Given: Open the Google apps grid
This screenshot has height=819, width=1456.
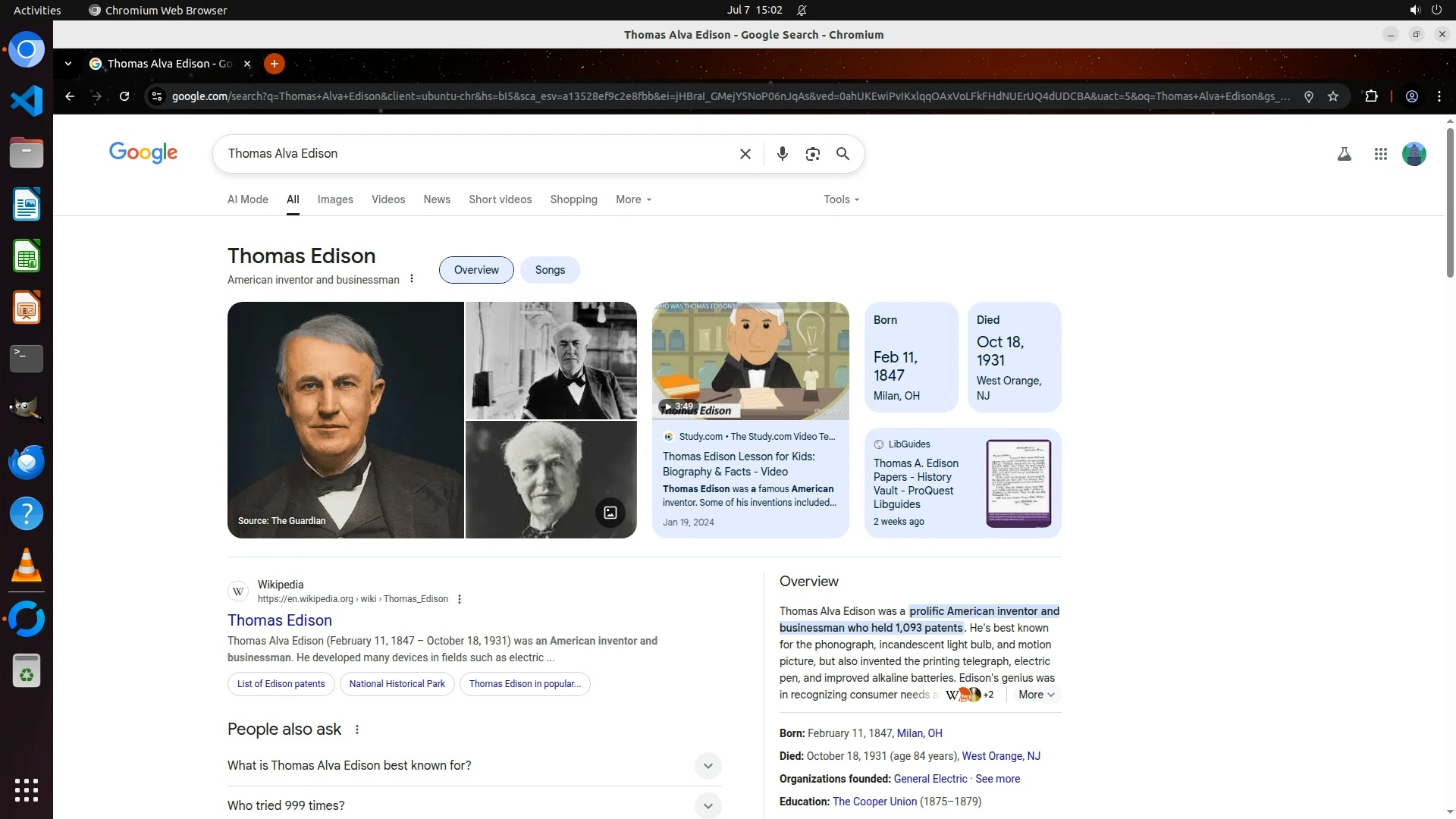Looking at the screenshot, I should click(1380, 154).
